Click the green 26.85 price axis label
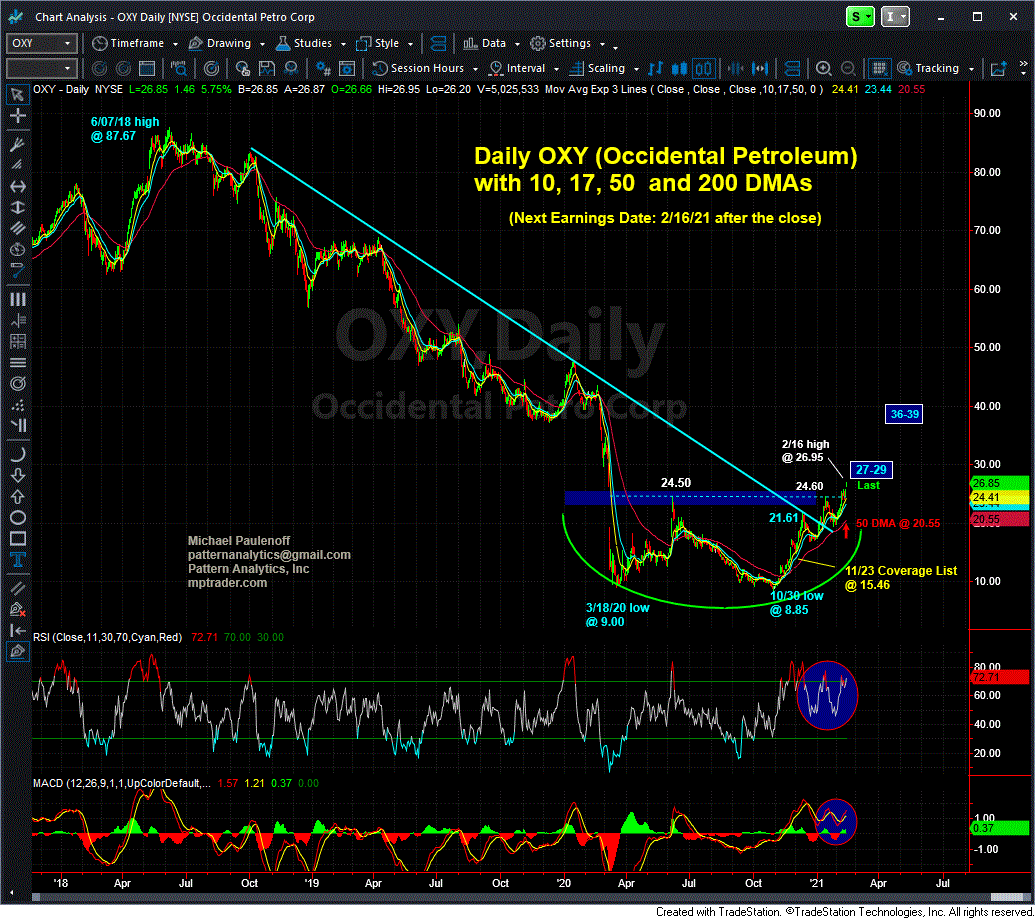Screen dimensions: 1035x918 [x=1000, y=483]
